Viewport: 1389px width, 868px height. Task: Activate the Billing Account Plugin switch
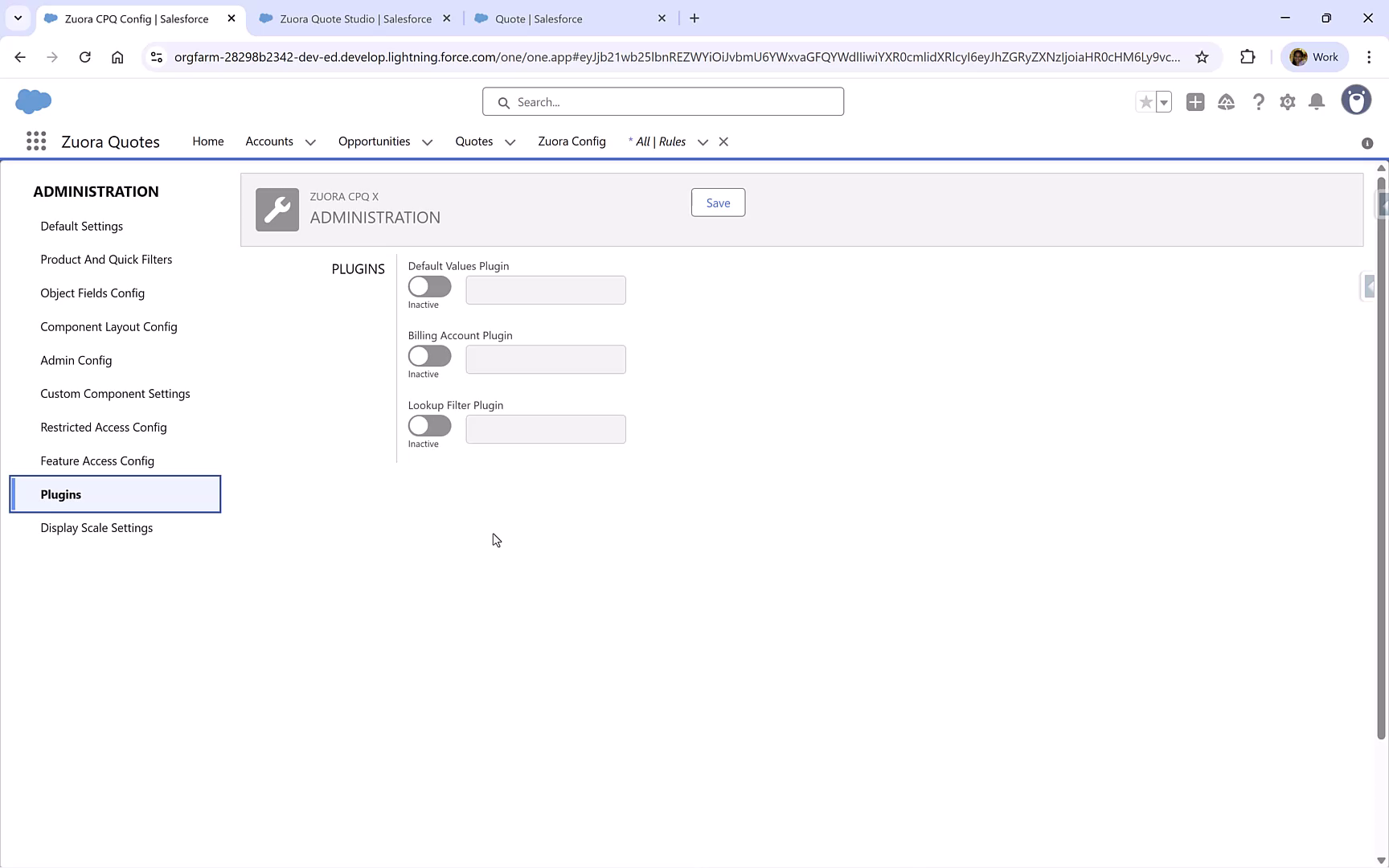coord(429,356)
